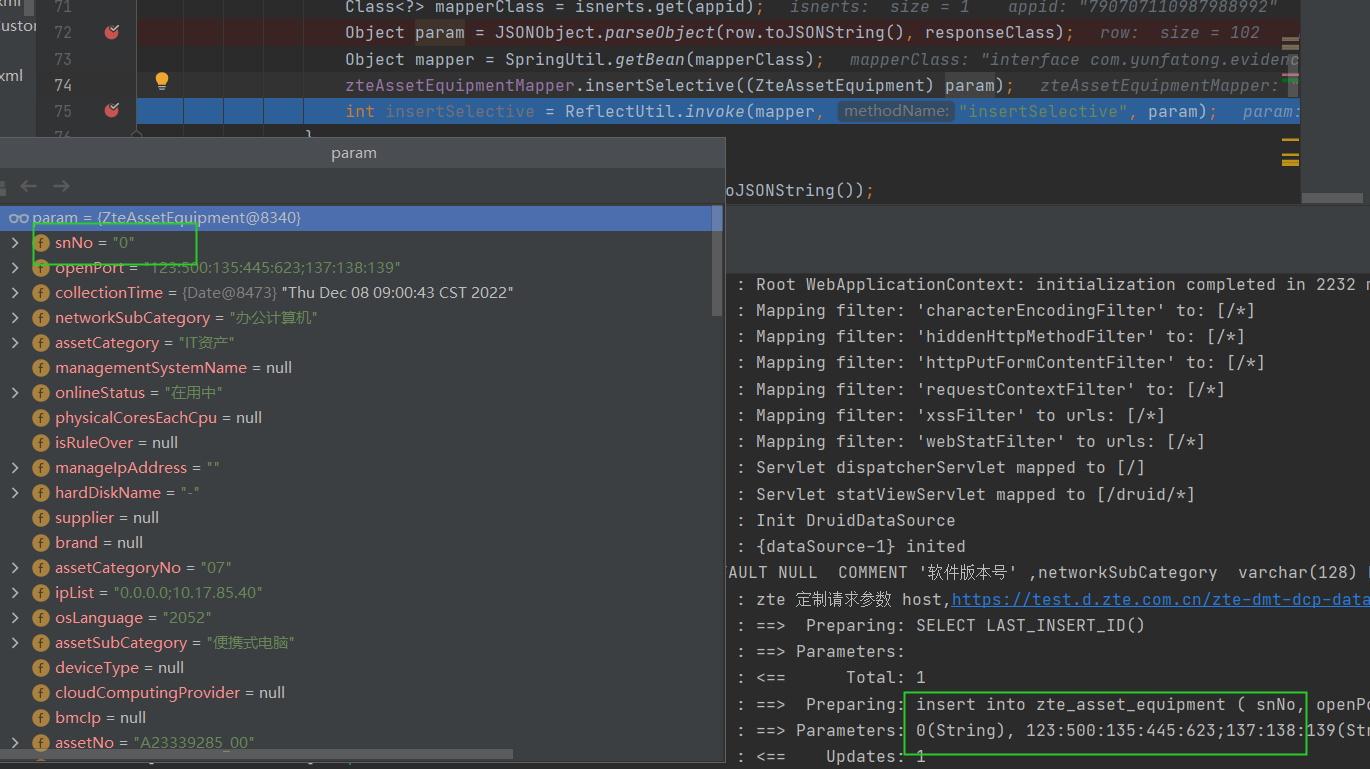1370x769 pixels.
Task: Expand the snNo field node
Action: [14, 243]
